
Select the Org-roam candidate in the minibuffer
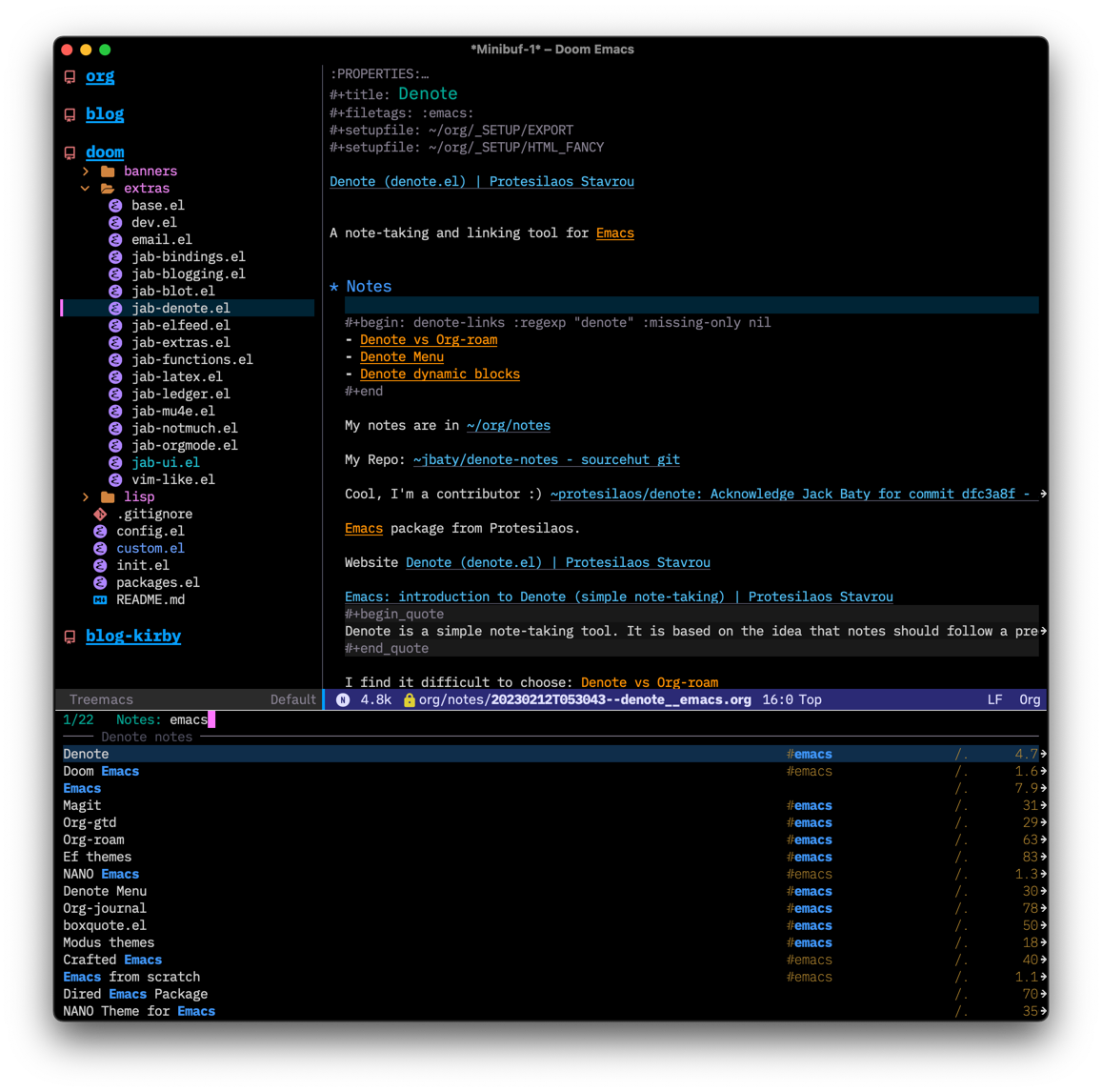tap(92, 839)
